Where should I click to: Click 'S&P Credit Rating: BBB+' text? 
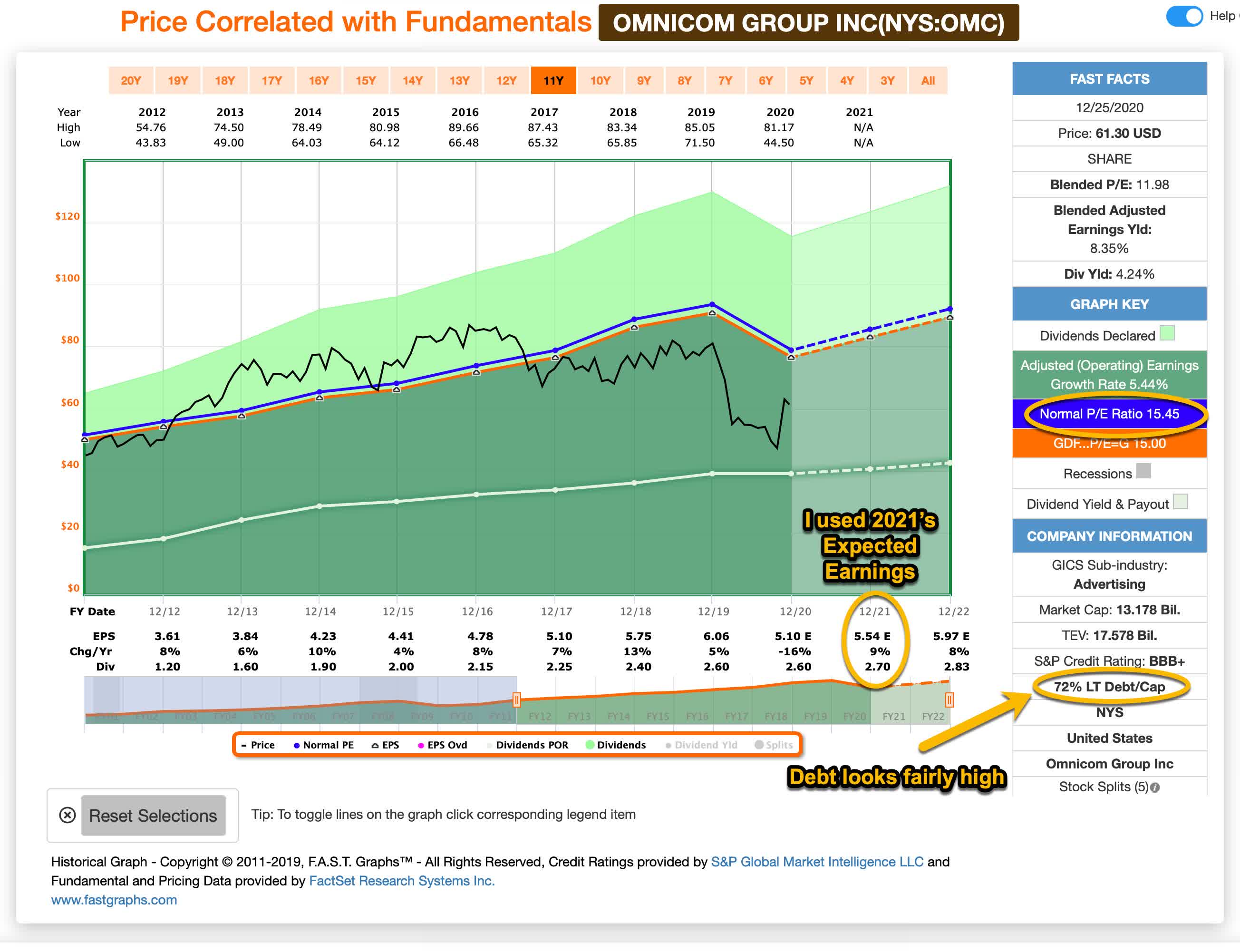1109,661
